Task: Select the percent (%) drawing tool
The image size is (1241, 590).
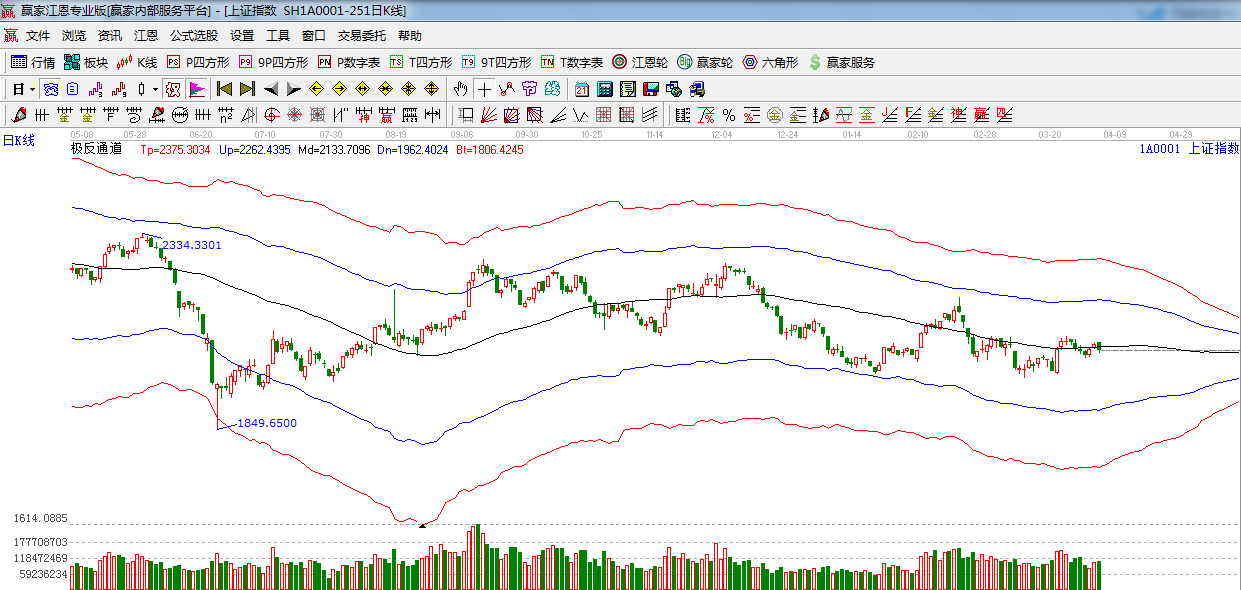Action: tap(729, 115)
